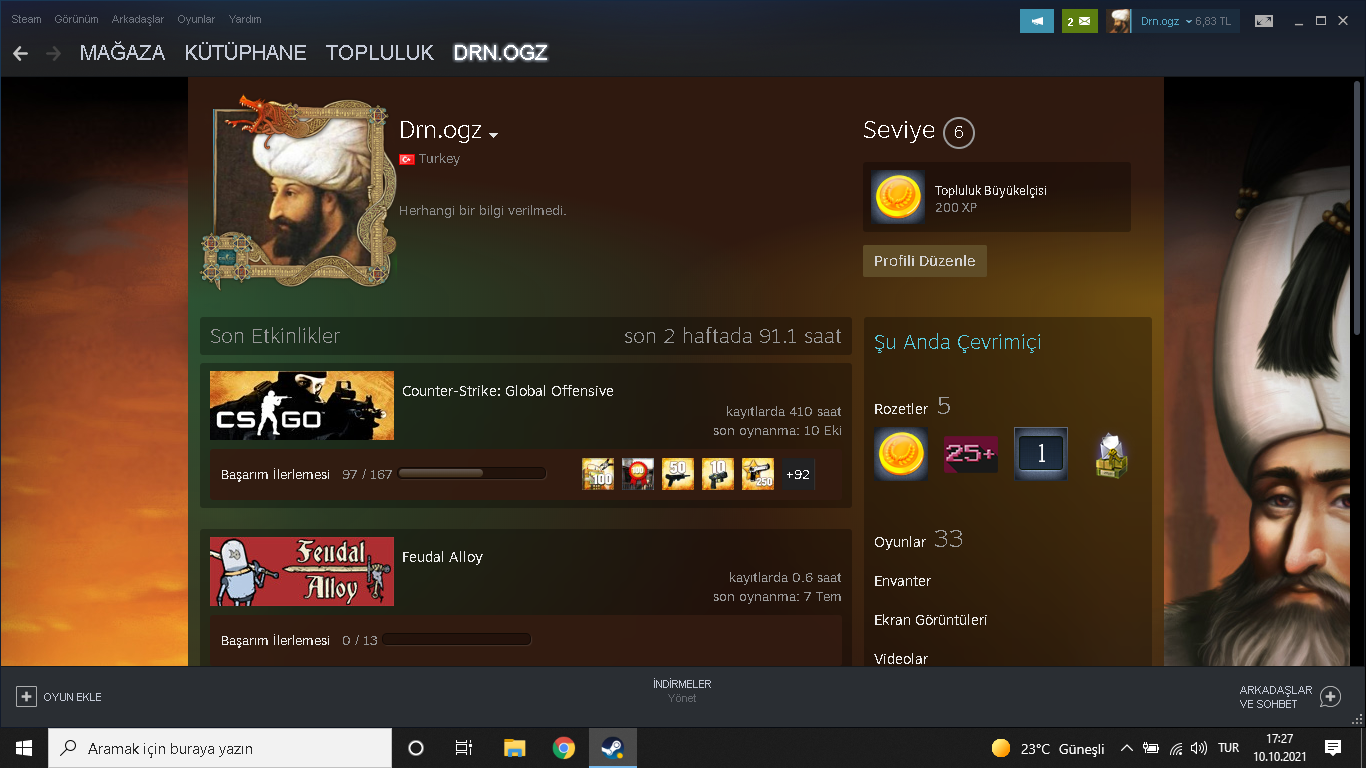Show hidden system tray icons

1127,748
